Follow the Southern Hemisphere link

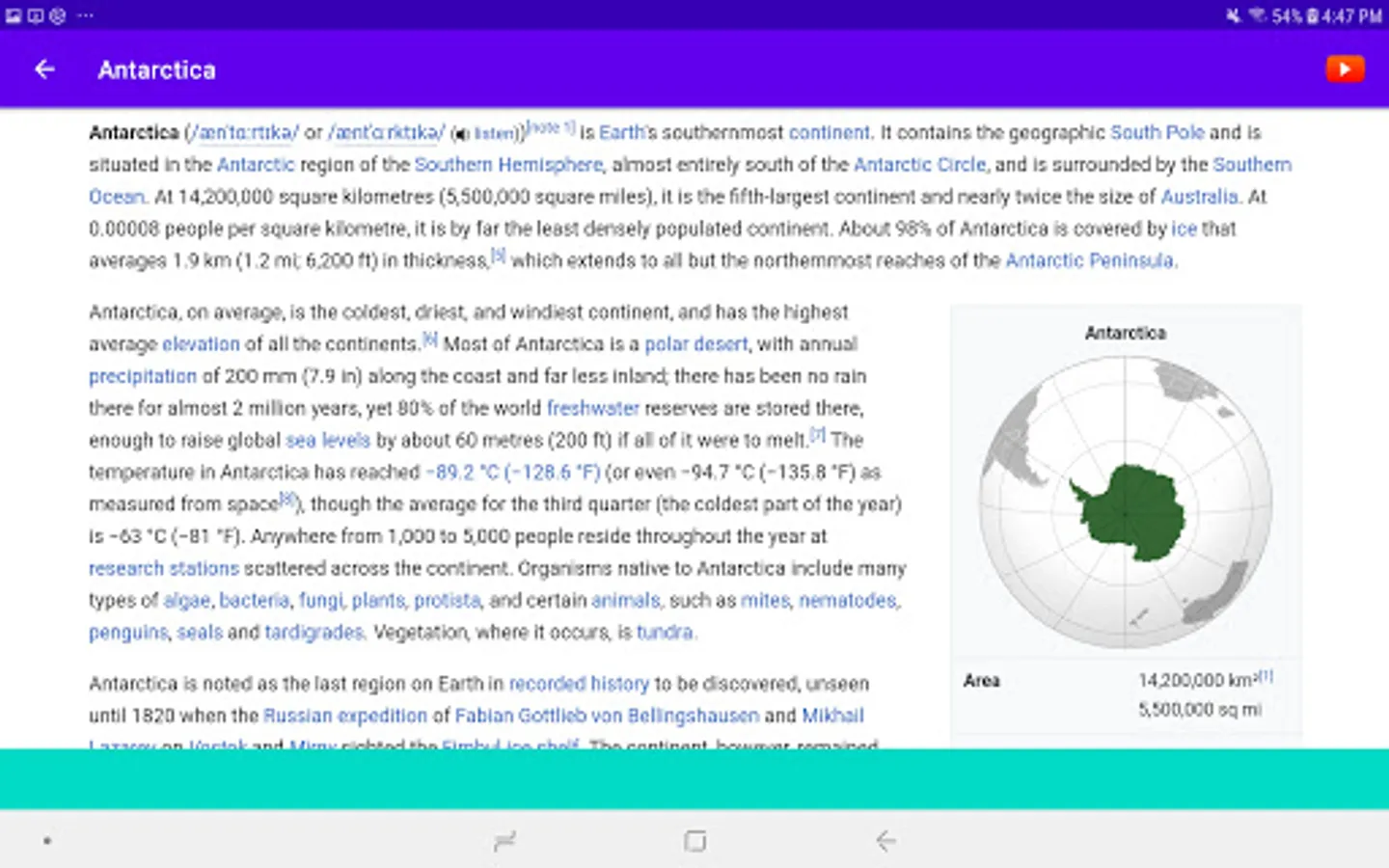[508, 165]
